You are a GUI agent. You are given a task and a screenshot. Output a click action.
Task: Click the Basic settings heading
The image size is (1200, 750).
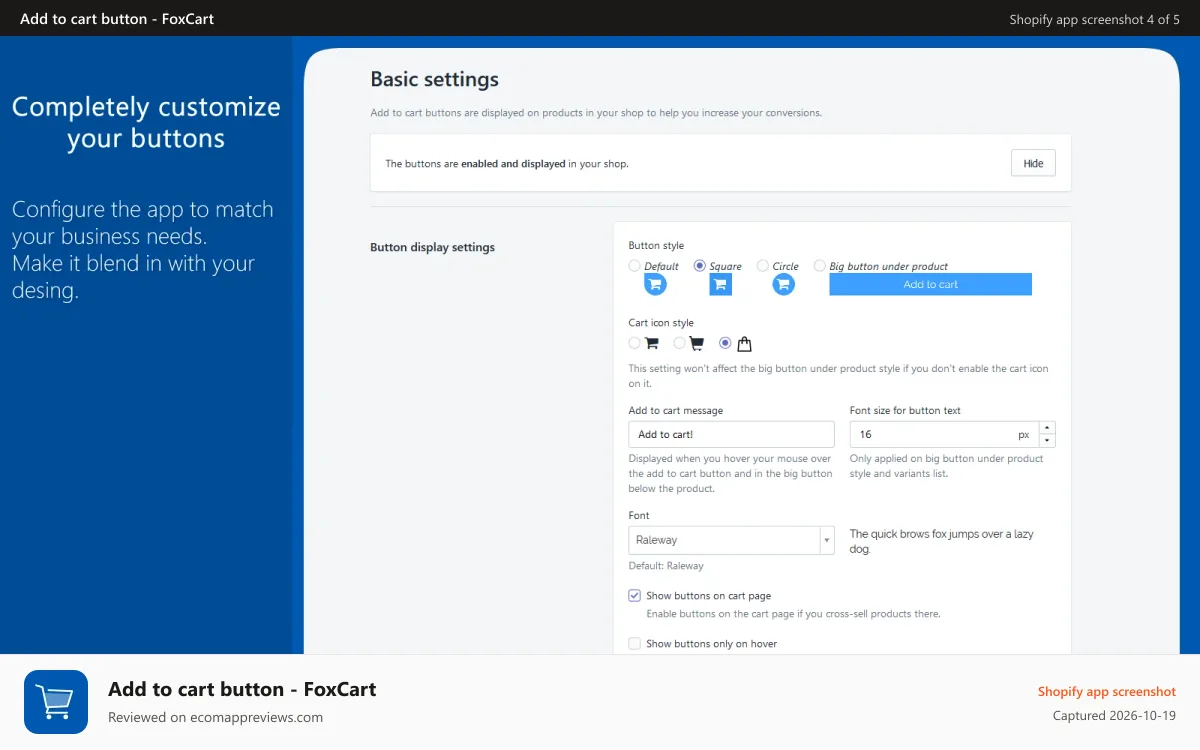(x=434, y=79)
